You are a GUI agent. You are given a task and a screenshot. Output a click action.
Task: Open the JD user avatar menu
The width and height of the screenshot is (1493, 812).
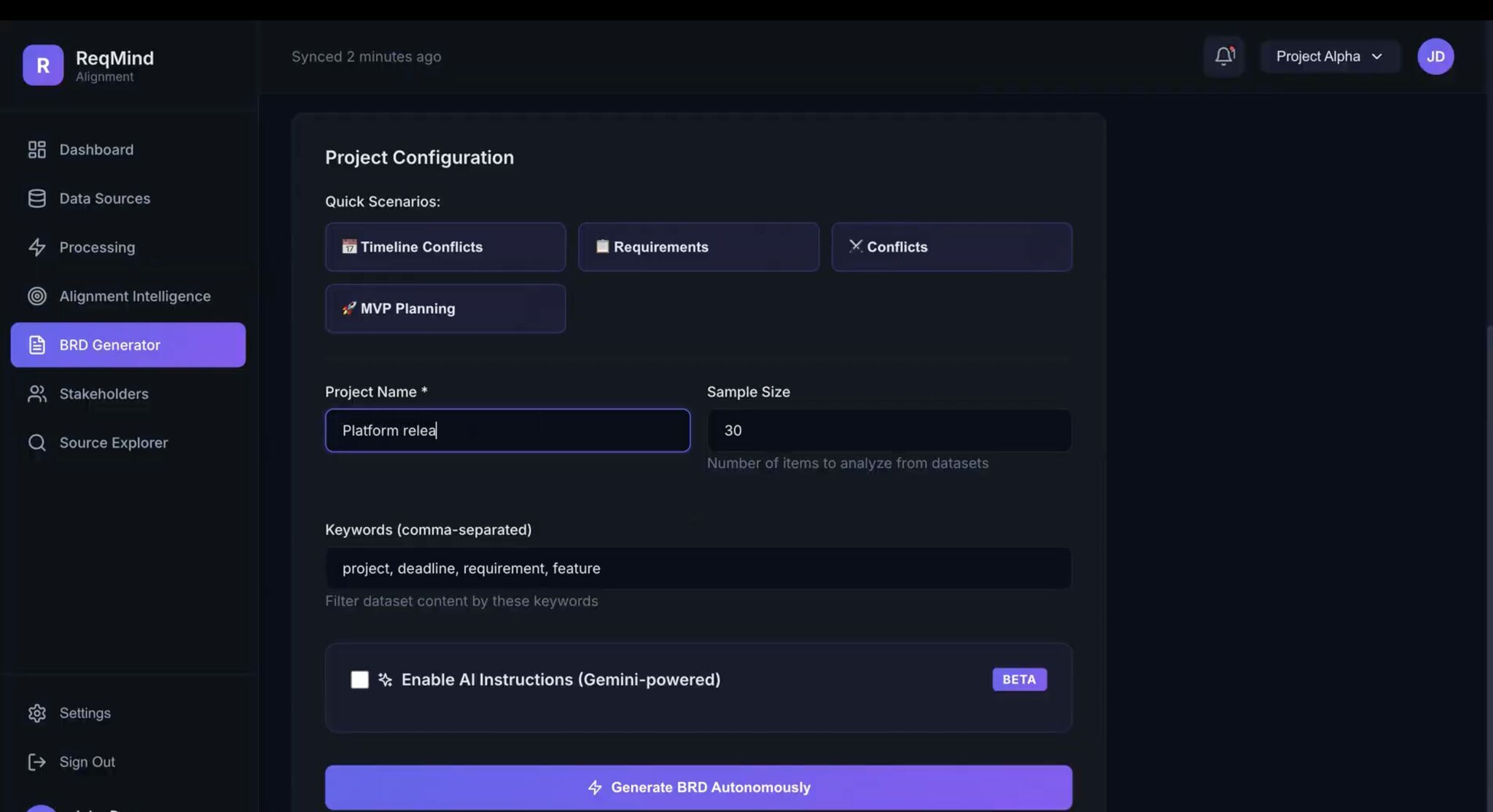point(1435,56)
